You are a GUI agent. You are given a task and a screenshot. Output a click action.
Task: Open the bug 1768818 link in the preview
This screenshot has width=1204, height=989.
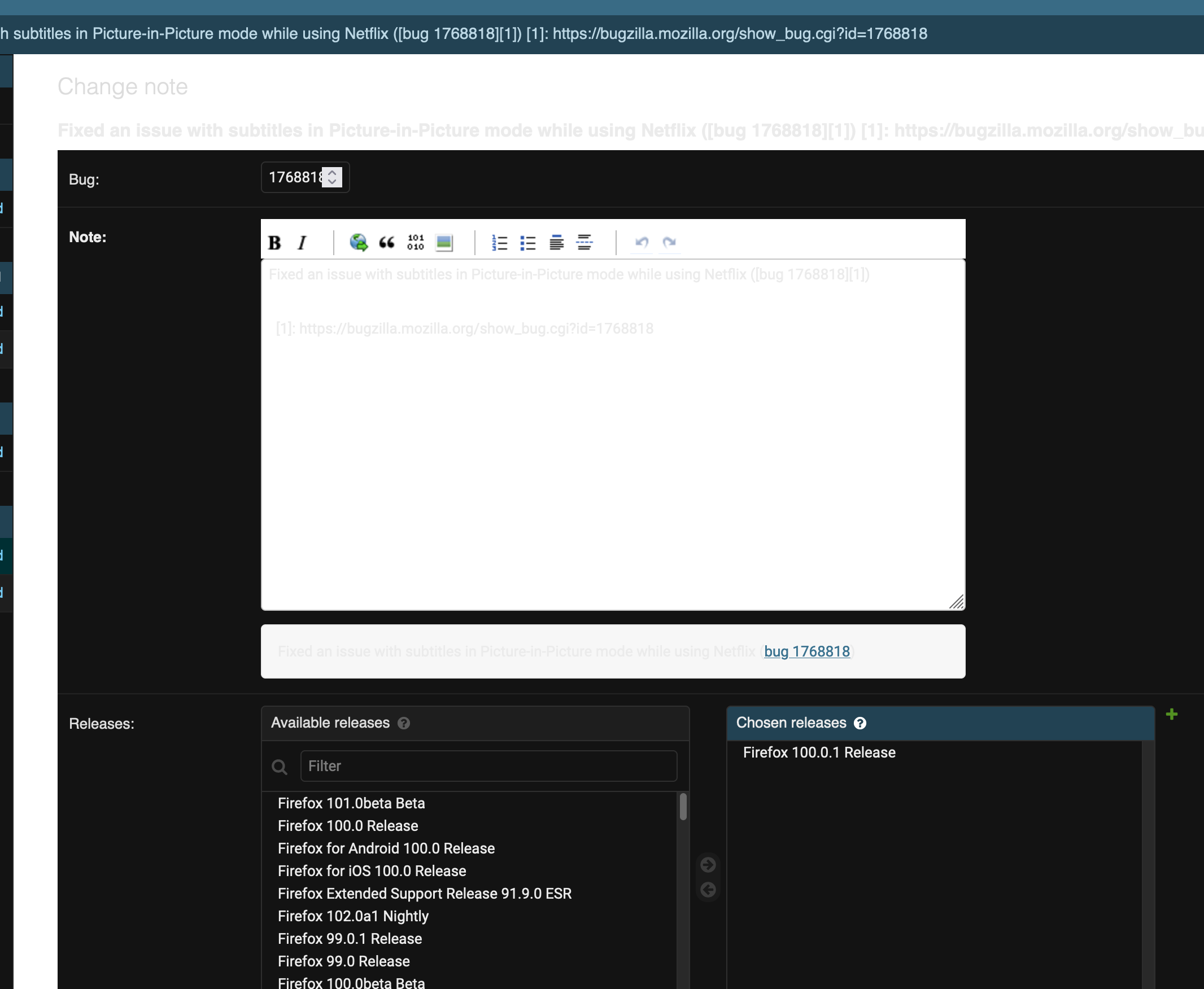point(806,651)
